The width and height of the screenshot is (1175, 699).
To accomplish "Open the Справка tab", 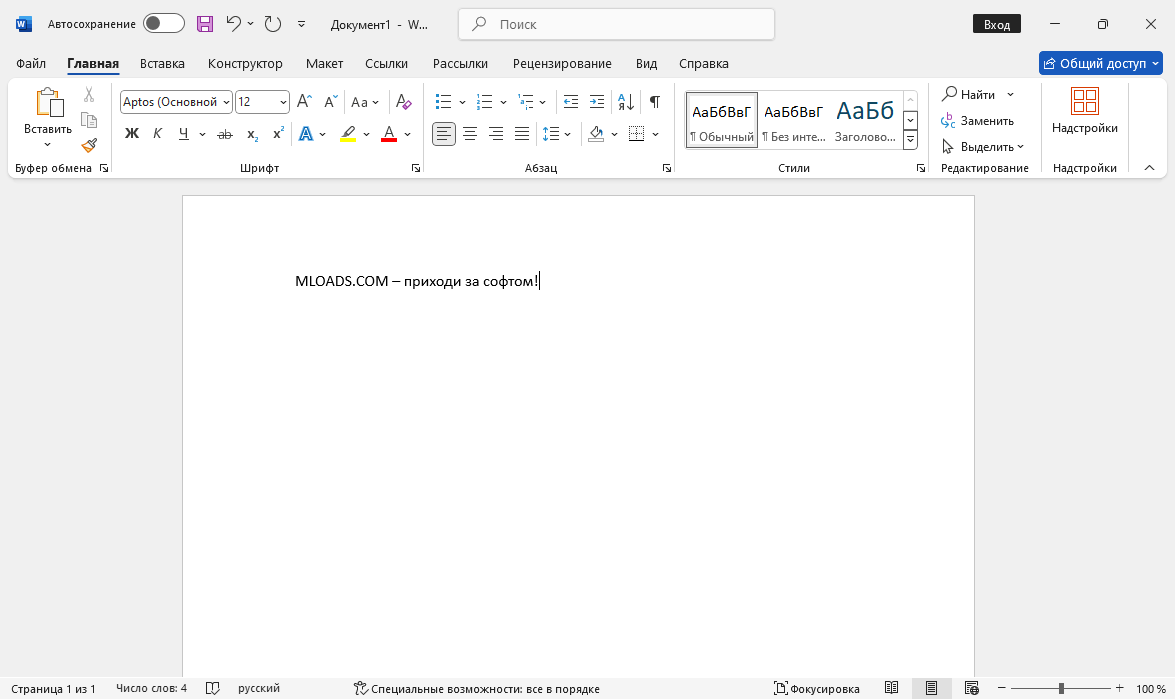I will [x=704, y=64].
